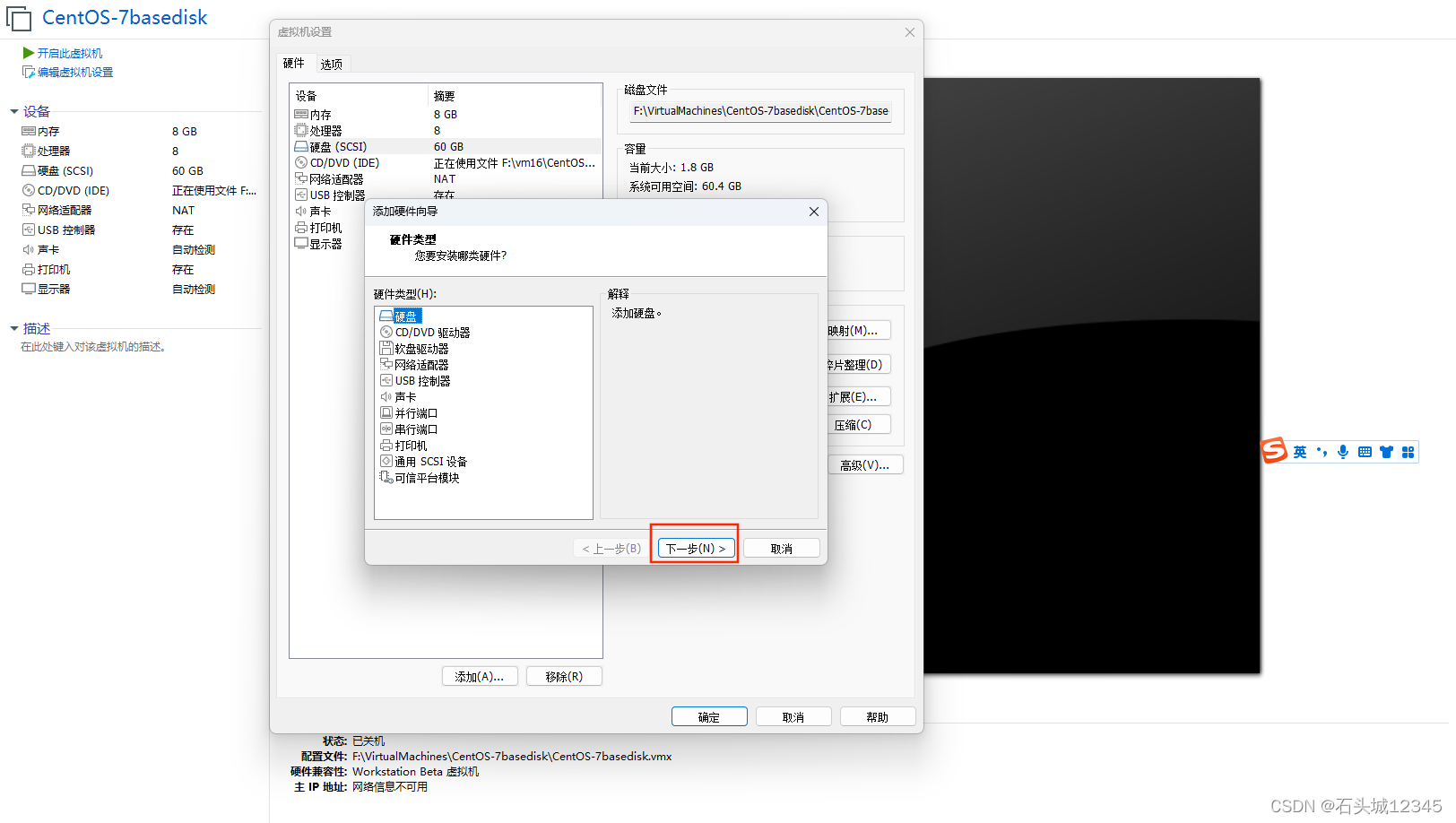Viewport: 1456px width, 823px height.
Task: Select CD/DVD 驱动器 icon in wizard list
Action: click(x=386, y=333)
